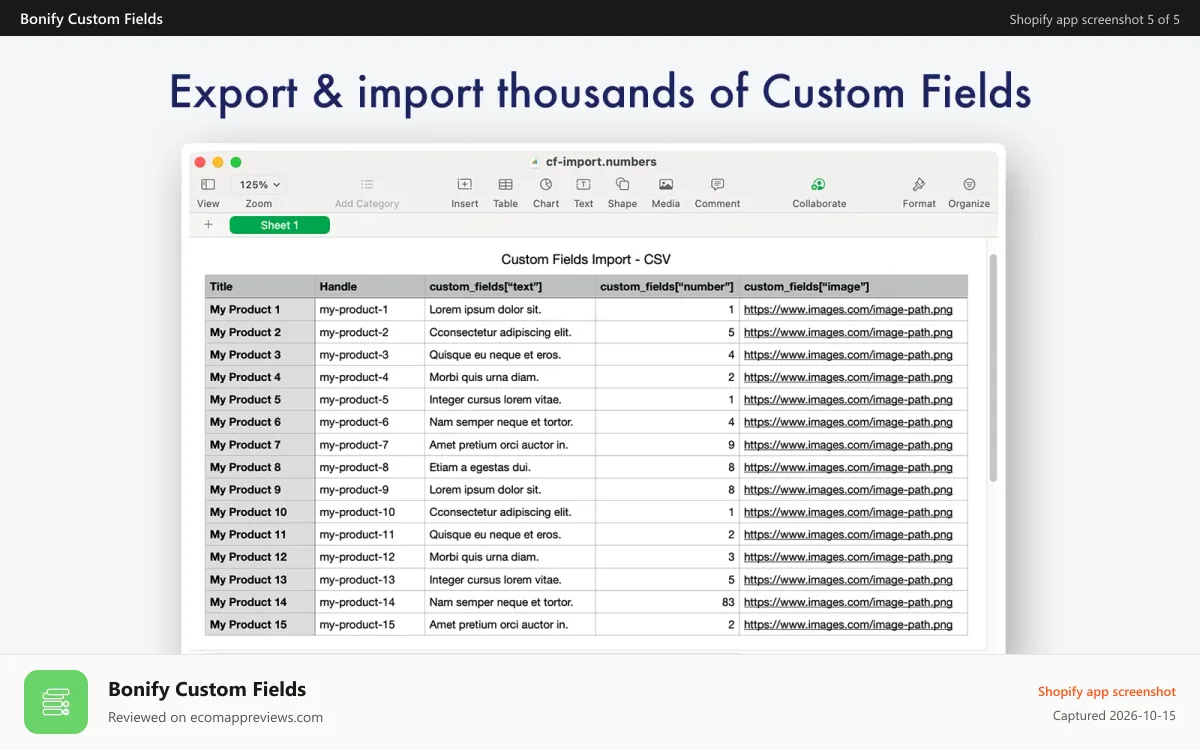
Task: Select the My Product 5 cell
Action: tap(260, 400)
